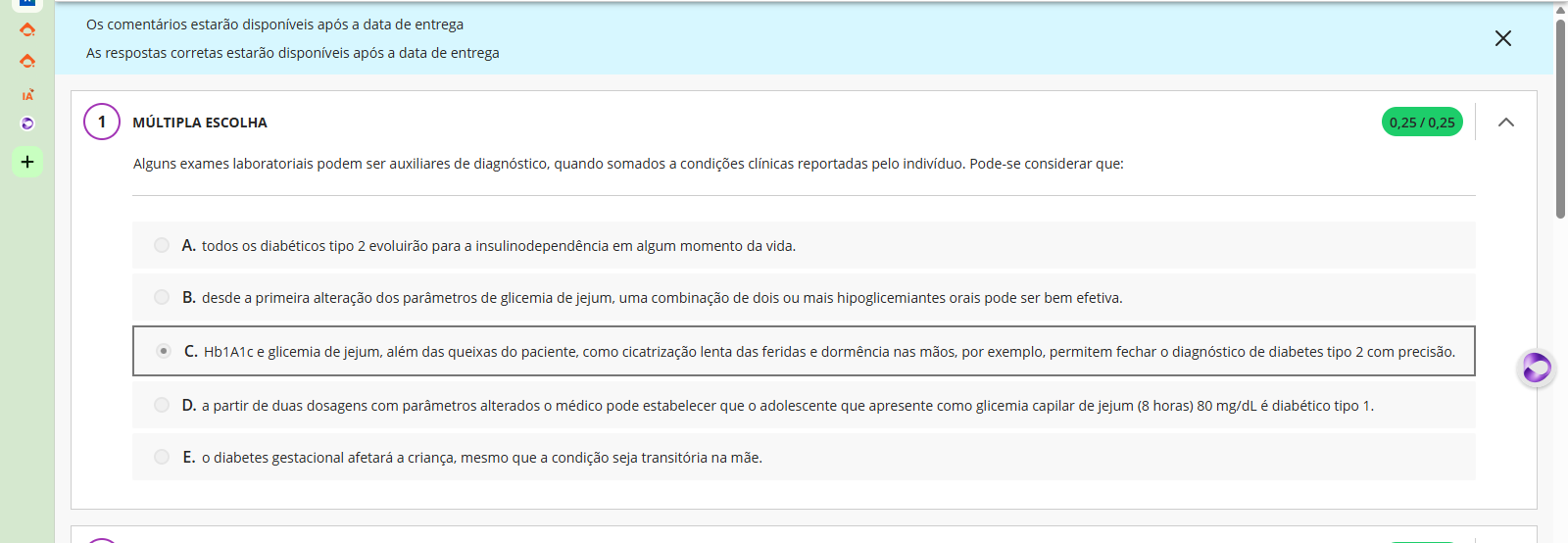
Task: Collapse question 1 with the chevron
Action: pos(1506,123)
